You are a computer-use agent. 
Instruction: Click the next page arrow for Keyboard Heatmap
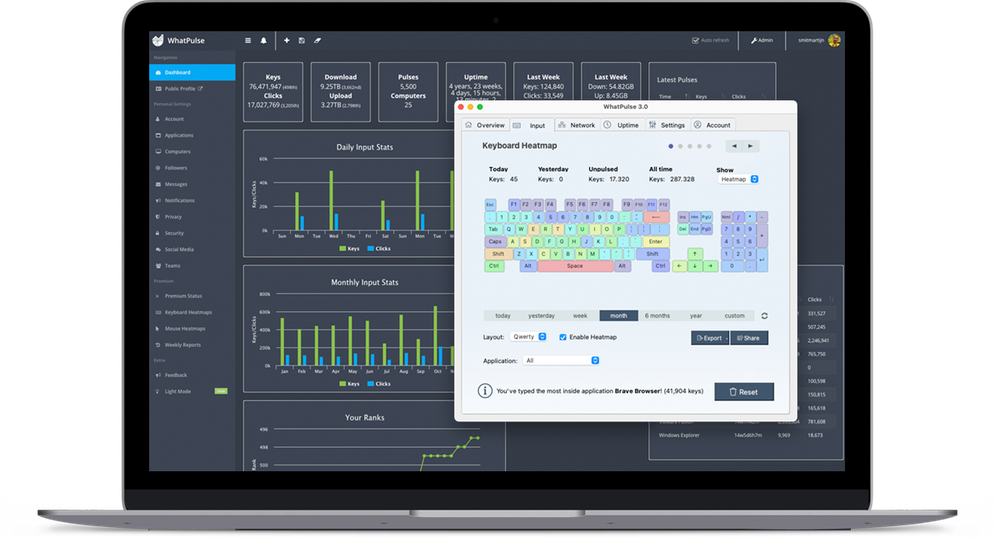point(751,146)
